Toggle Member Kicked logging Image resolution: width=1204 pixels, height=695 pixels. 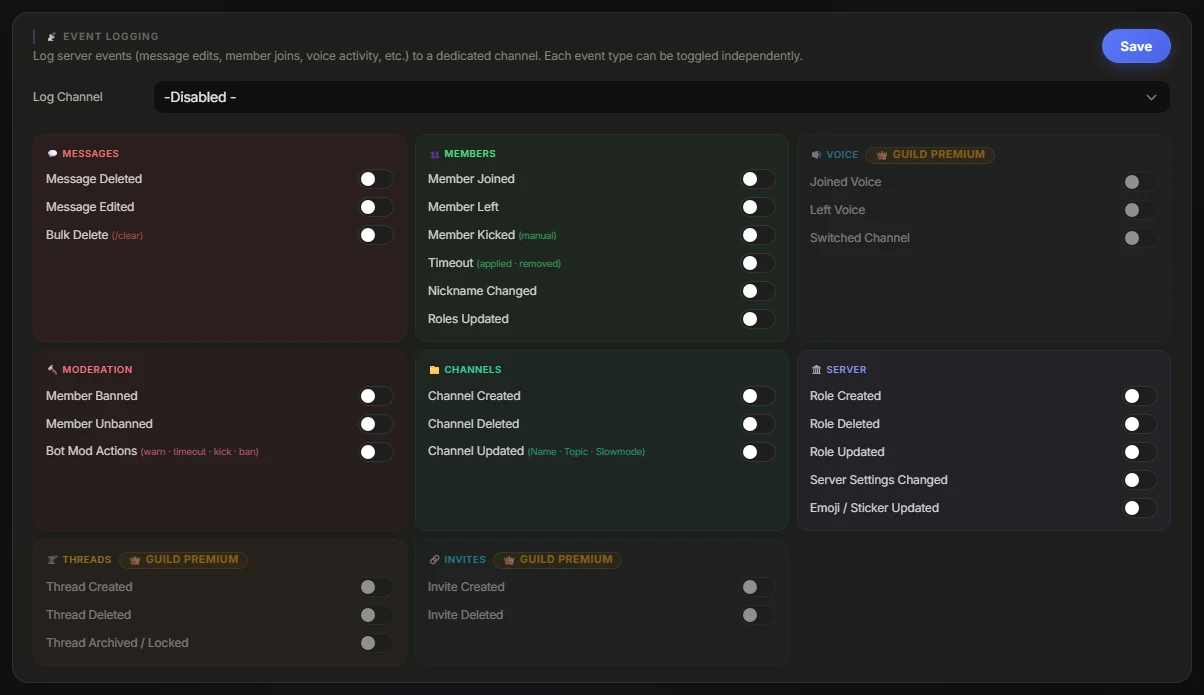click(758, 235)
